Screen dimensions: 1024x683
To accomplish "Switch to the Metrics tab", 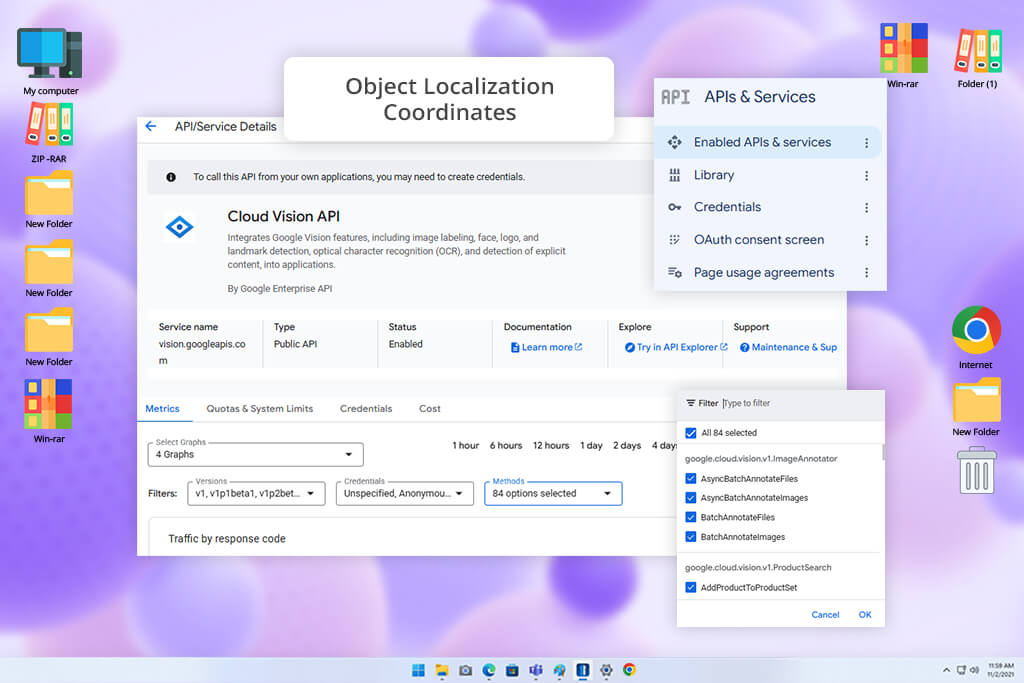I will (x=163, y=409).
